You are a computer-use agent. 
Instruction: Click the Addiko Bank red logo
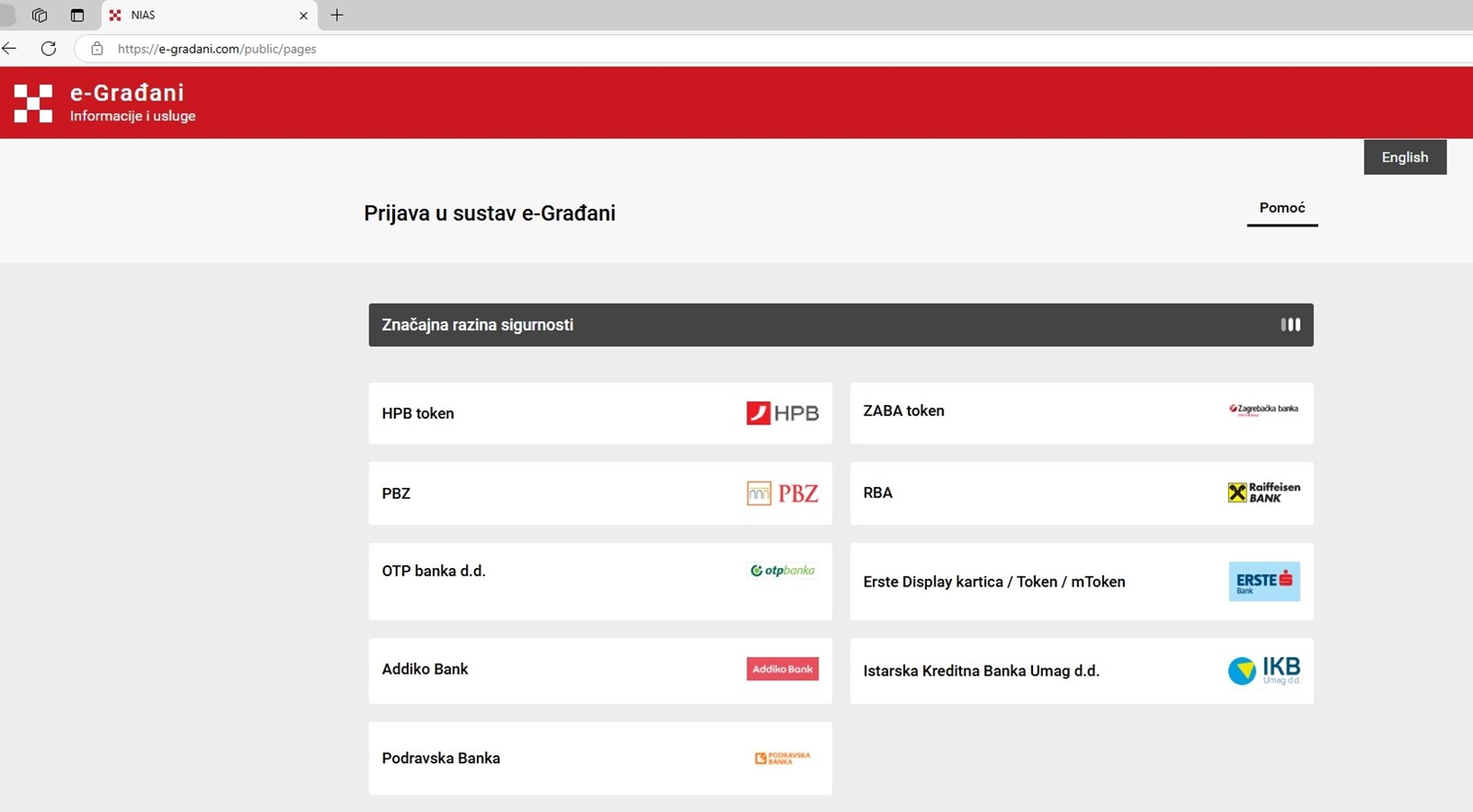pyautogui.click(x=783, y=669)
